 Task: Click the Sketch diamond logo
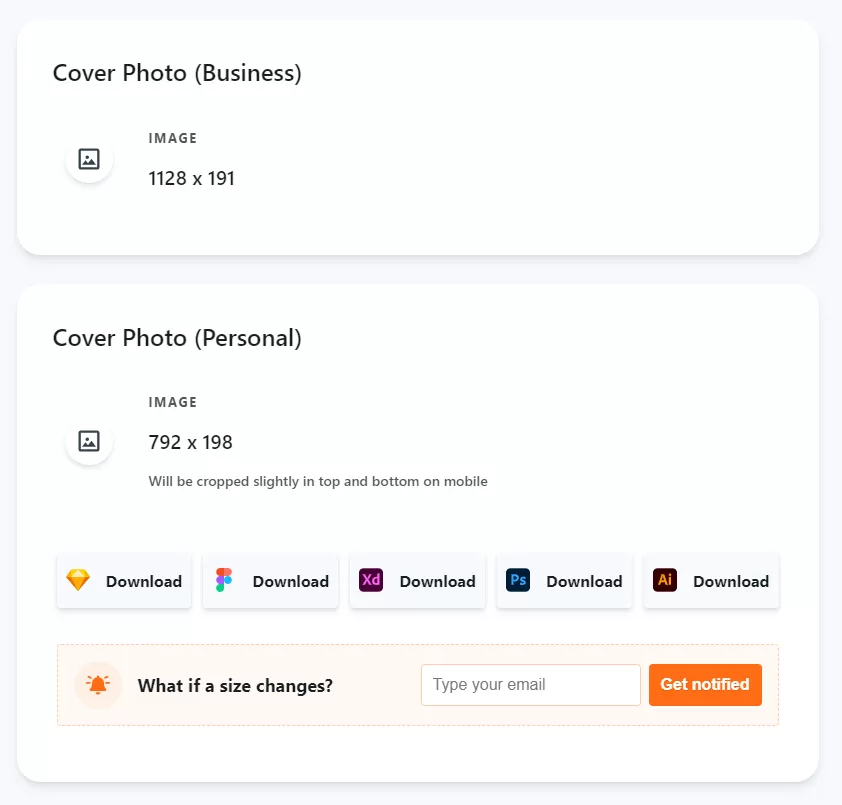pos(78,580)
